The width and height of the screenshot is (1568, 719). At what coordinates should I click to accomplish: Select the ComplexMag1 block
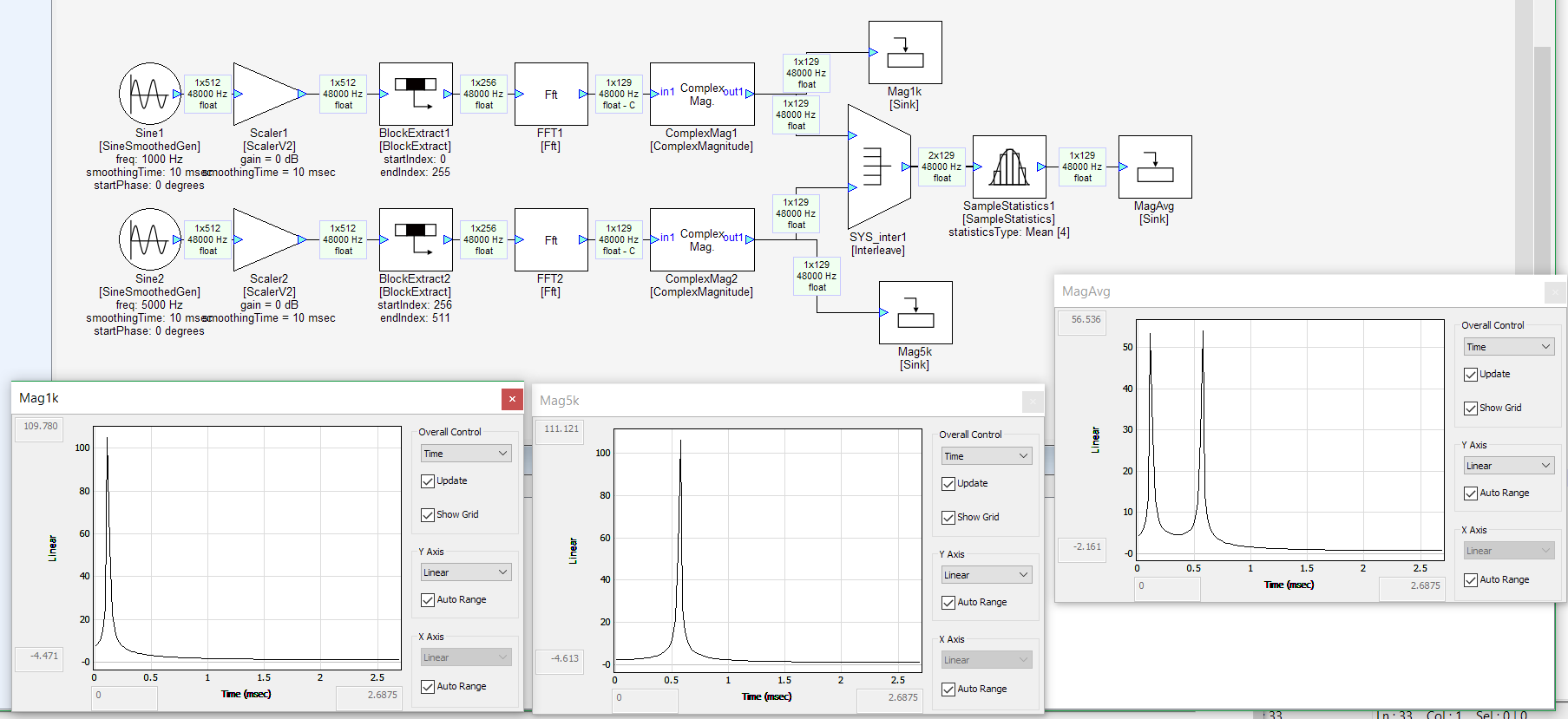pos(702,94)
